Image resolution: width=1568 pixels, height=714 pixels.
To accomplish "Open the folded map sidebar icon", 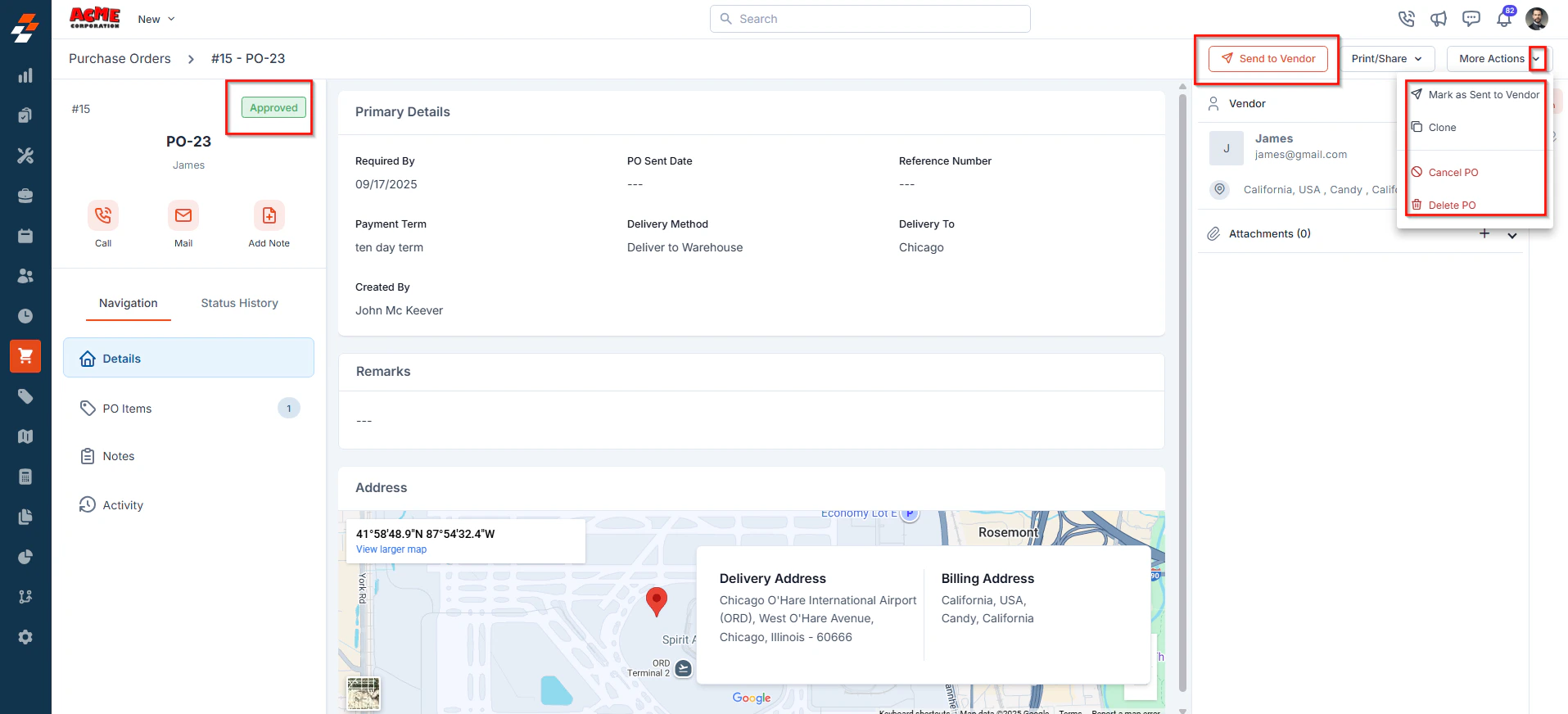I will (x=25, y=436).
